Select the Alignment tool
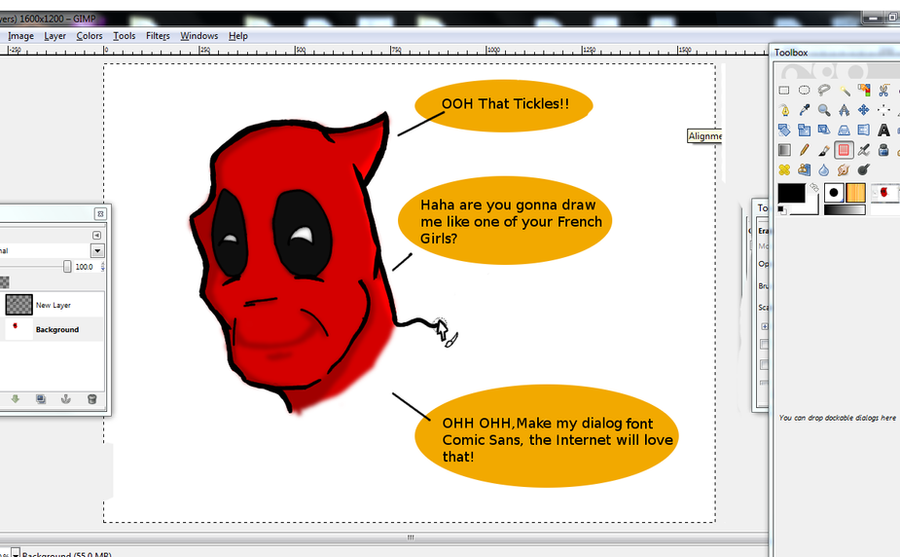This screenshot has width=900, height=557. point(884,110)
